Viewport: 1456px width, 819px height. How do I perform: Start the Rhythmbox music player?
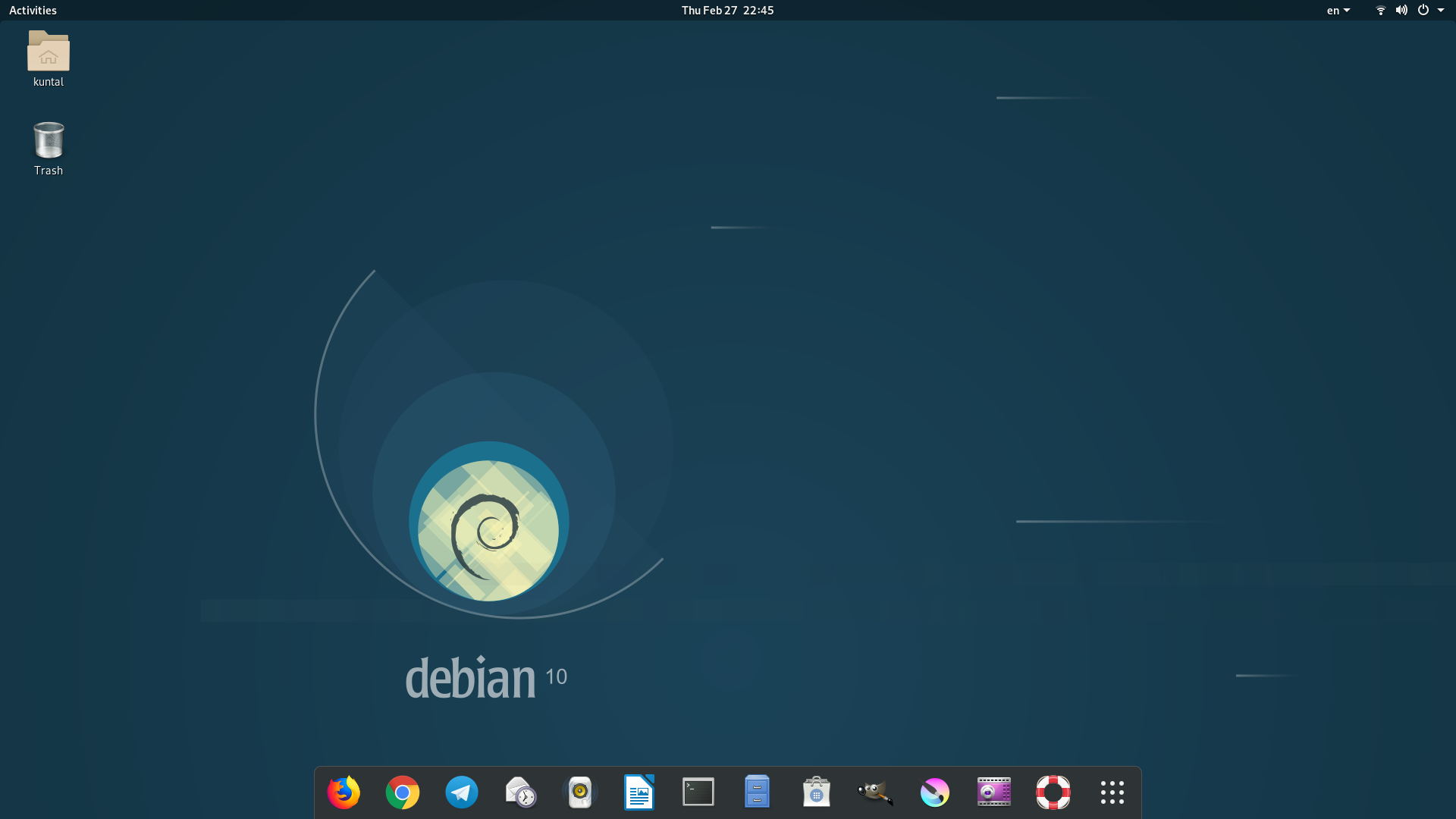pyautogui.click(x=580, y=792)
